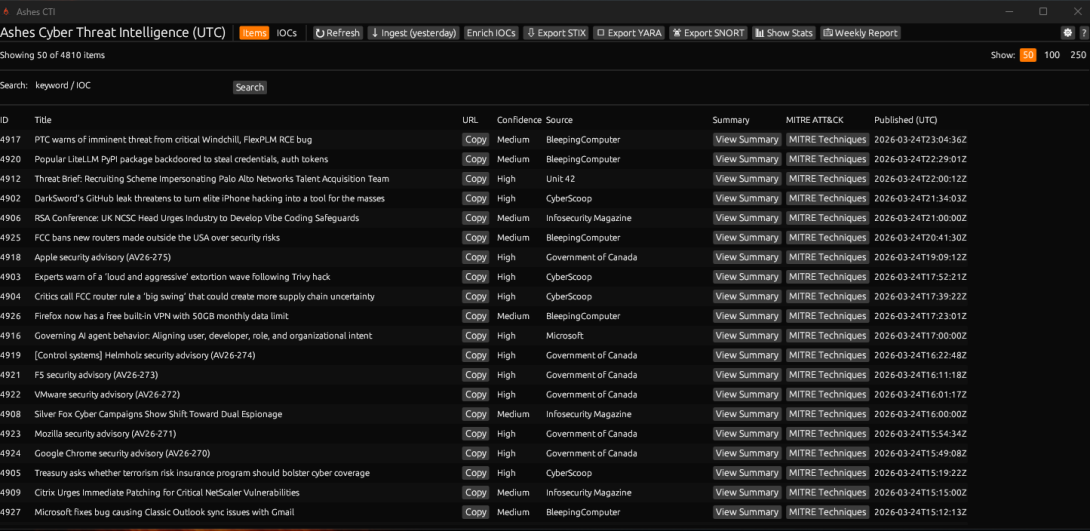Image resolution: width=1090 pixels, height=531 pixels.
Task: Open MITRE Techniques for Citrix NetScaler item
Action: pos(827,493)
